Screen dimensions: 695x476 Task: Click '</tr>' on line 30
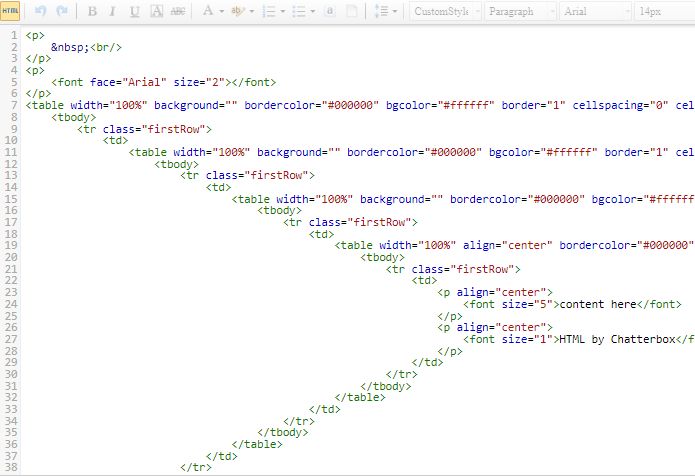pos(402,375)
